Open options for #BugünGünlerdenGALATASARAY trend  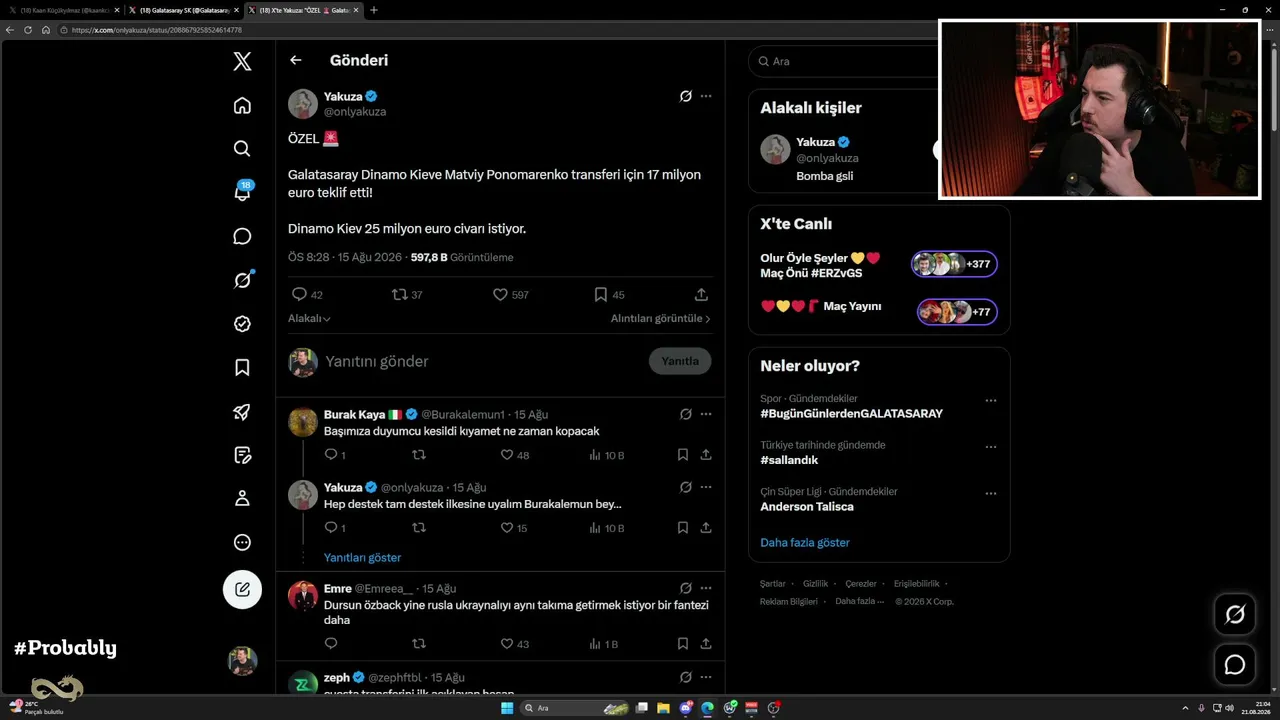991,400
